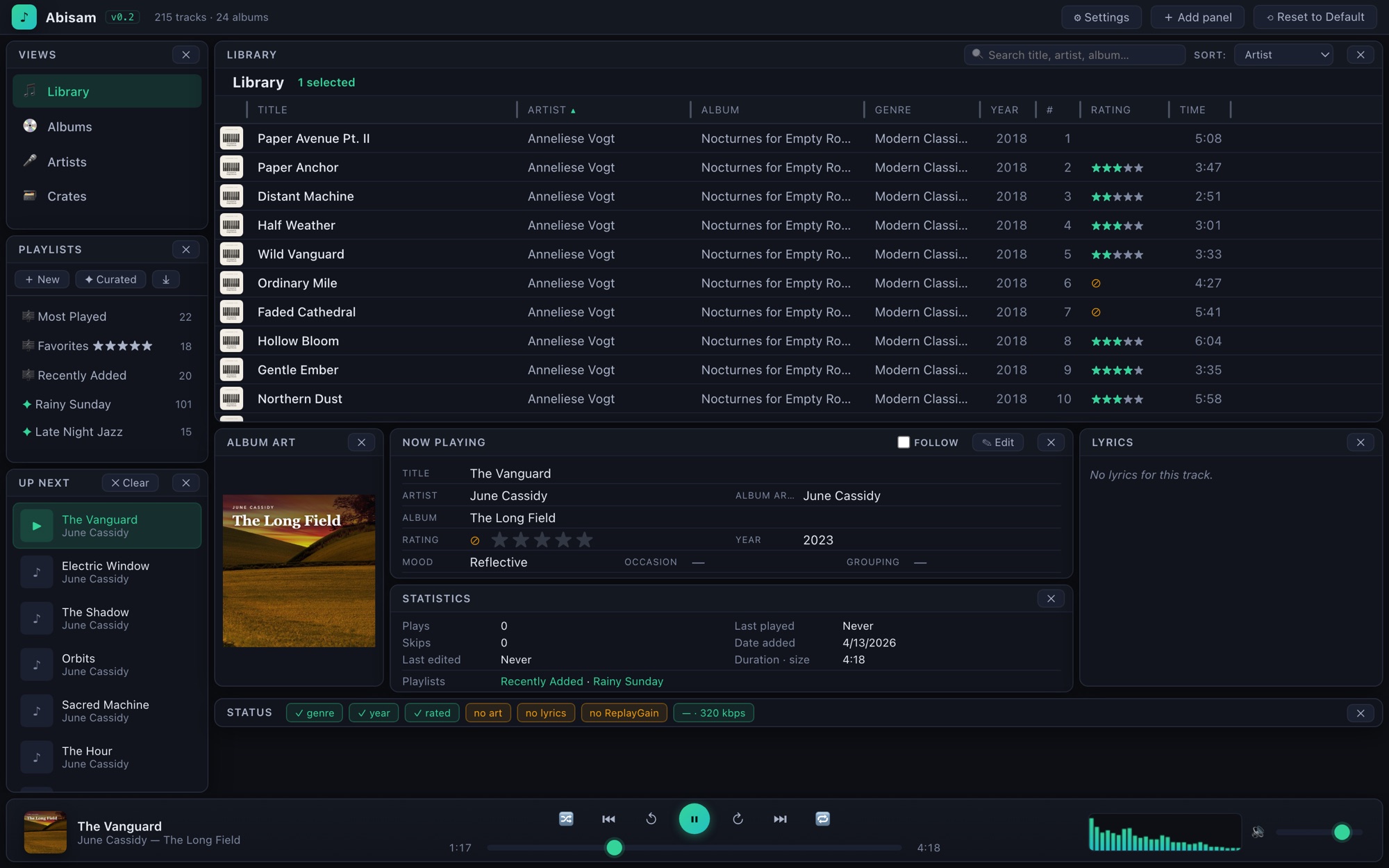Open the Library view
The height and width of the screenshot is (868, 1389).
(107, 91)
